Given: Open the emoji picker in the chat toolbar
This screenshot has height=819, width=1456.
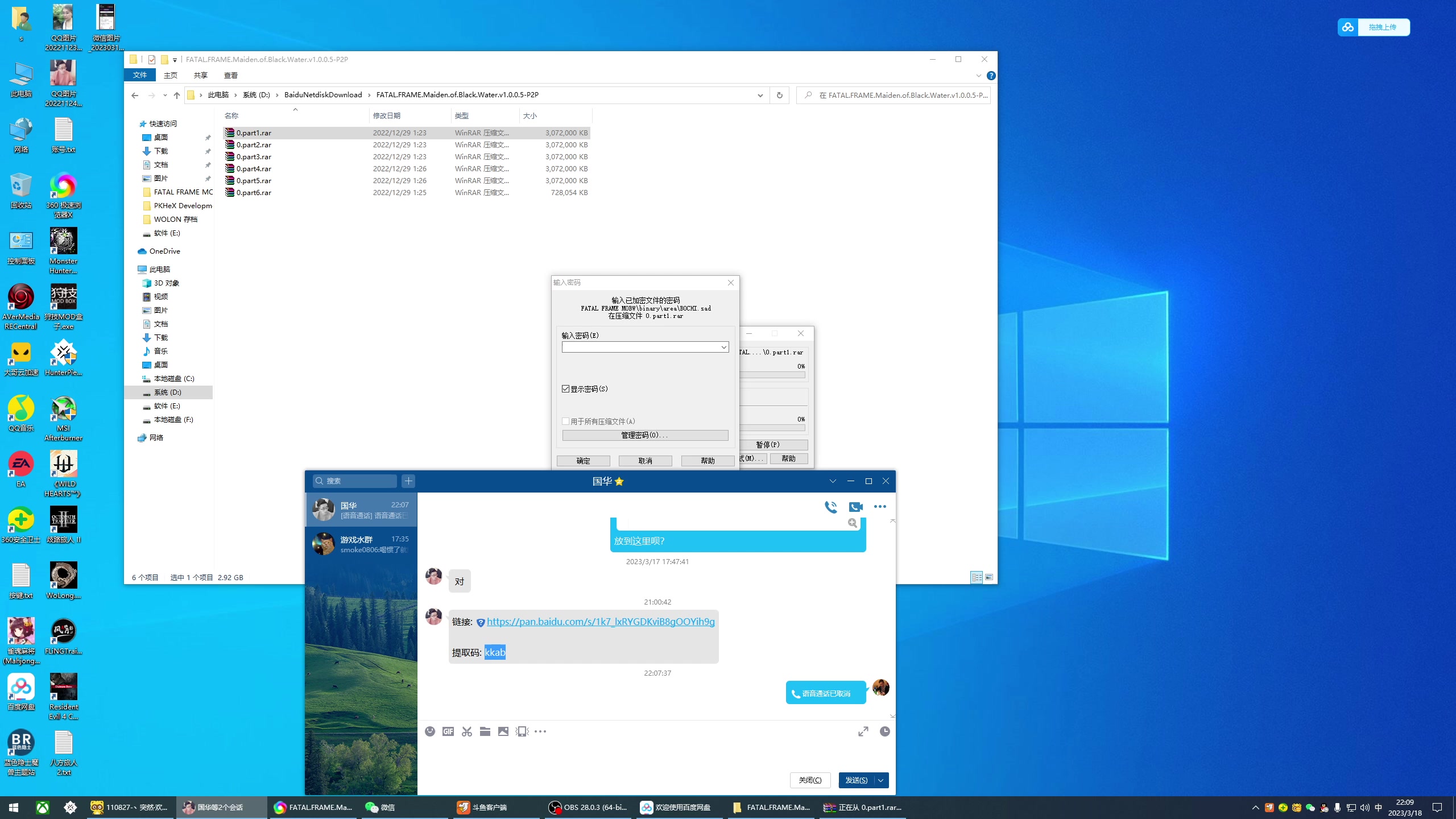Looking at the screenshot, I should (x=430, y=731).
